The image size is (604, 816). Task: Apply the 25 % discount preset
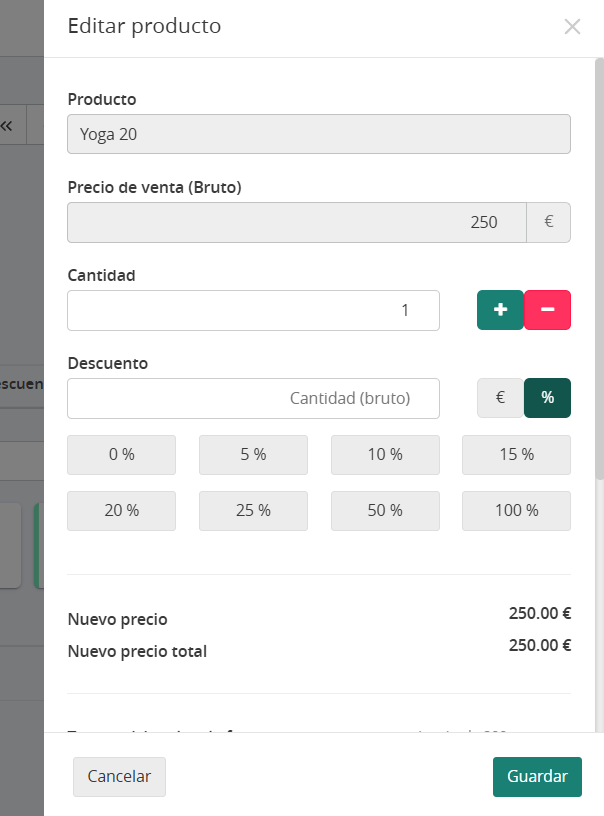(253, 511)
